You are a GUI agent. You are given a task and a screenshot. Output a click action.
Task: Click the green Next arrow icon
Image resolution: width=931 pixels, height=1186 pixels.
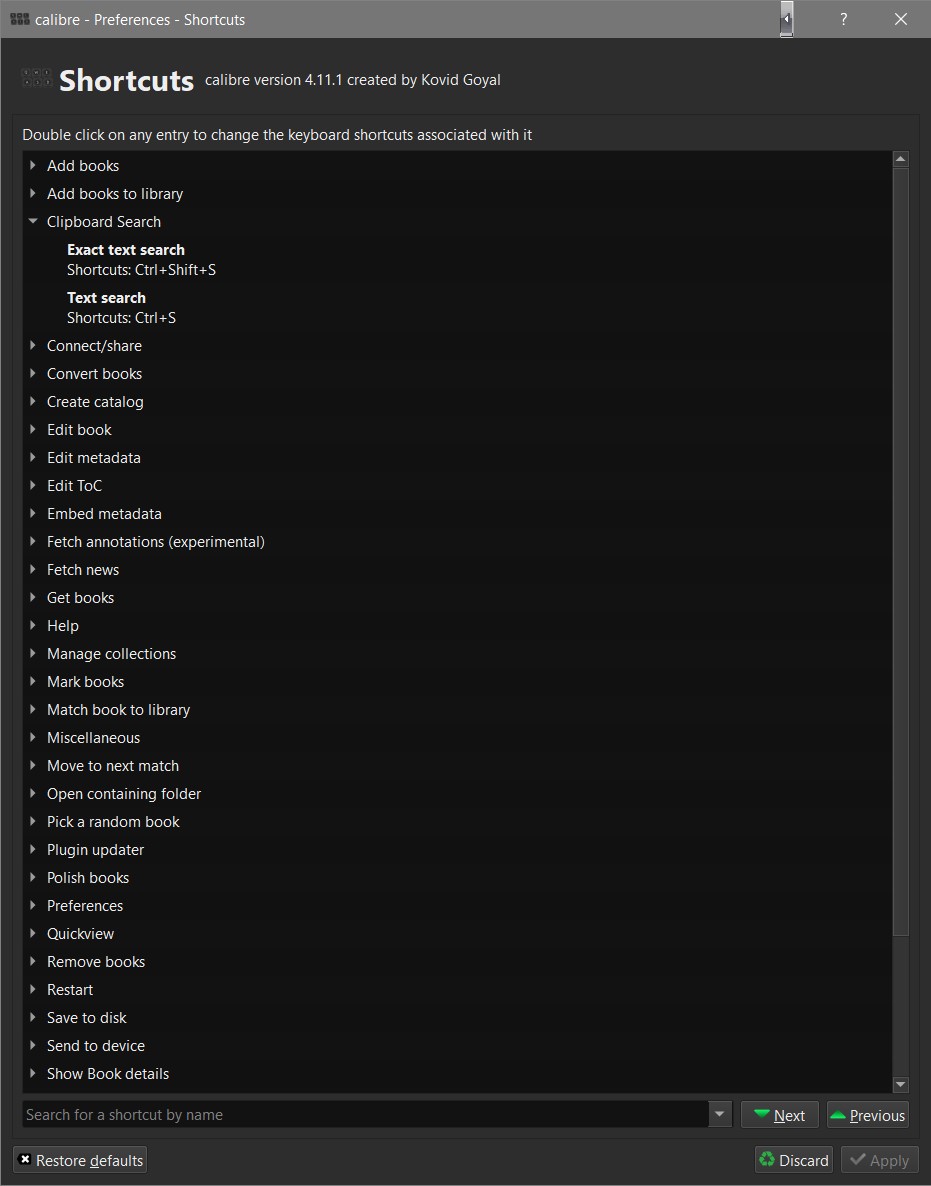pos(762,1114)
